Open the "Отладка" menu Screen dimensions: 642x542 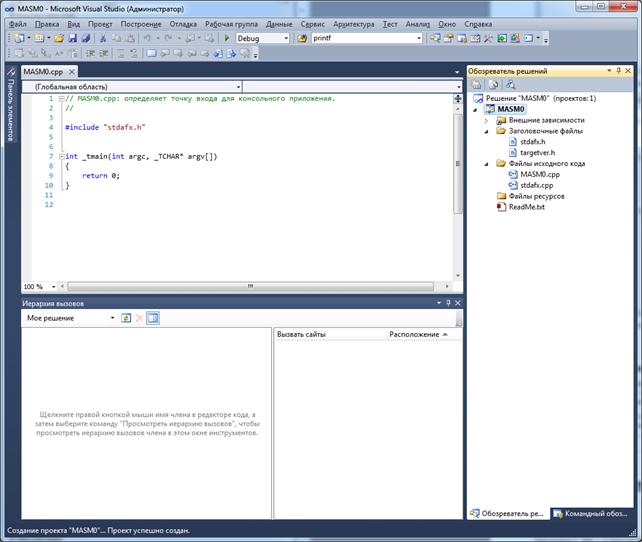(x=183, y=23)
